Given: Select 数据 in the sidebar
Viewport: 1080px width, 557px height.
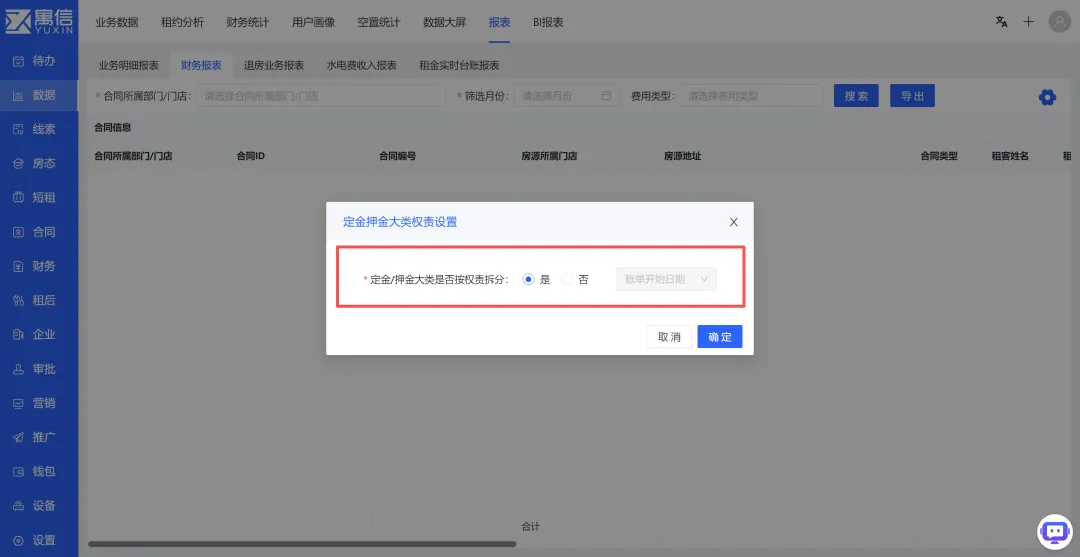Looking at the screenshot, I should click(39, 95).
